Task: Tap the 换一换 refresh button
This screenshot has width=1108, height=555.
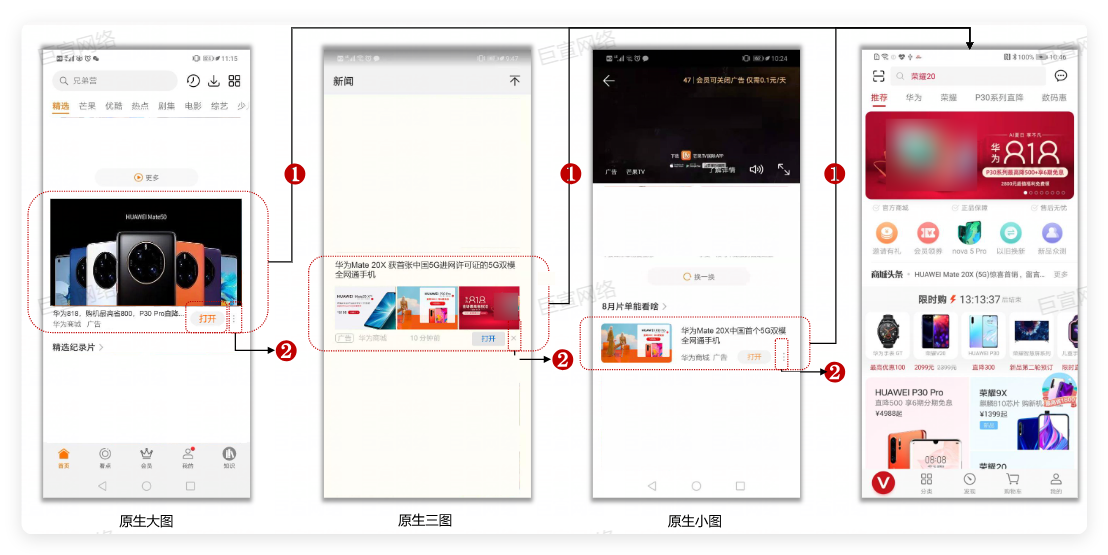Action: (699, 276)
